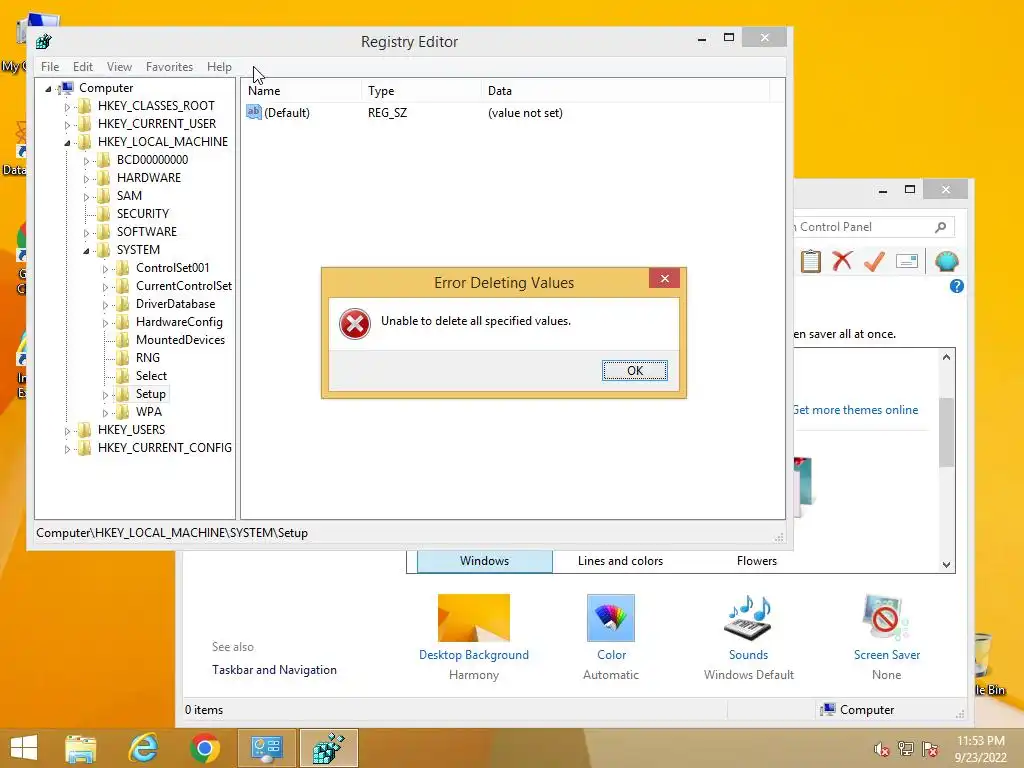1024x768 pixels.
Task: Click the red X delete icon in Control Panel window
Action: pos(842,261)
